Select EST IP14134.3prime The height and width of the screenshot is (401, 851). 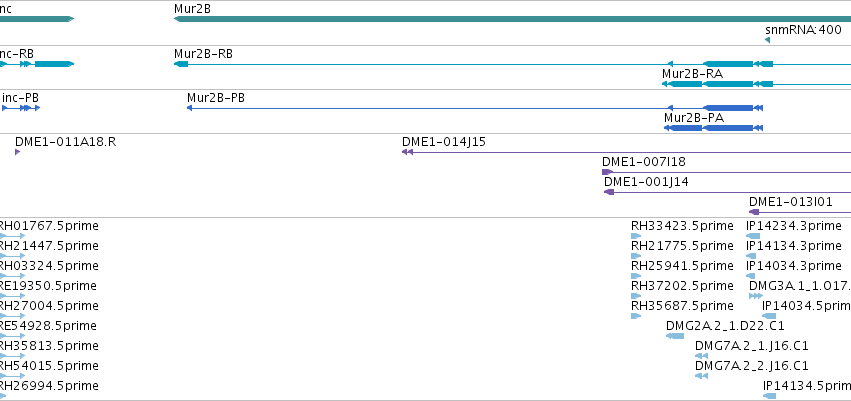(x=794, y=246)
